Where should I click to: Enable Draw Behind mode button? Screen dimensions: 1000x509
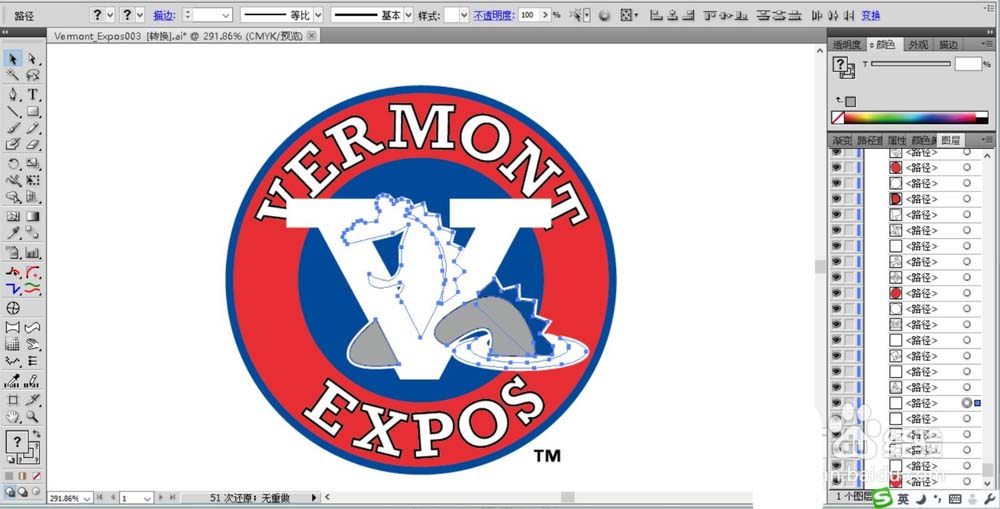22,492
